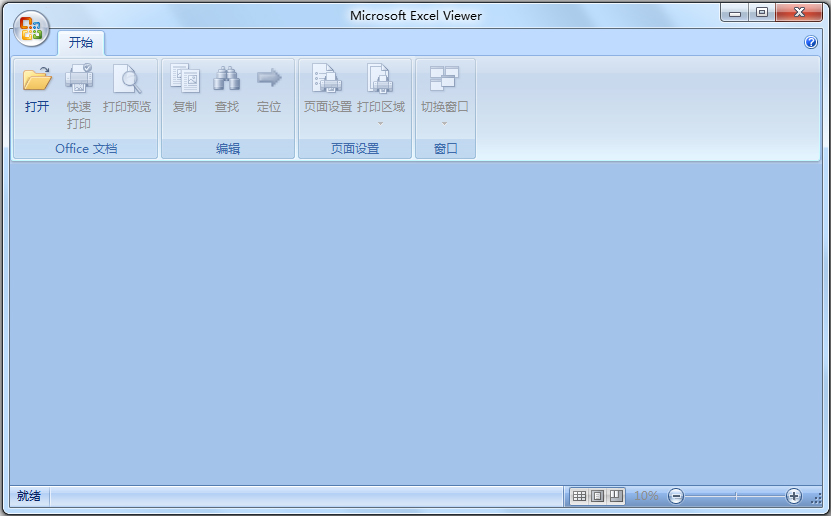The height and width of the screenshot is (516, 831).
Task: Click the zoom in plus button
Action: coord(793,496)
